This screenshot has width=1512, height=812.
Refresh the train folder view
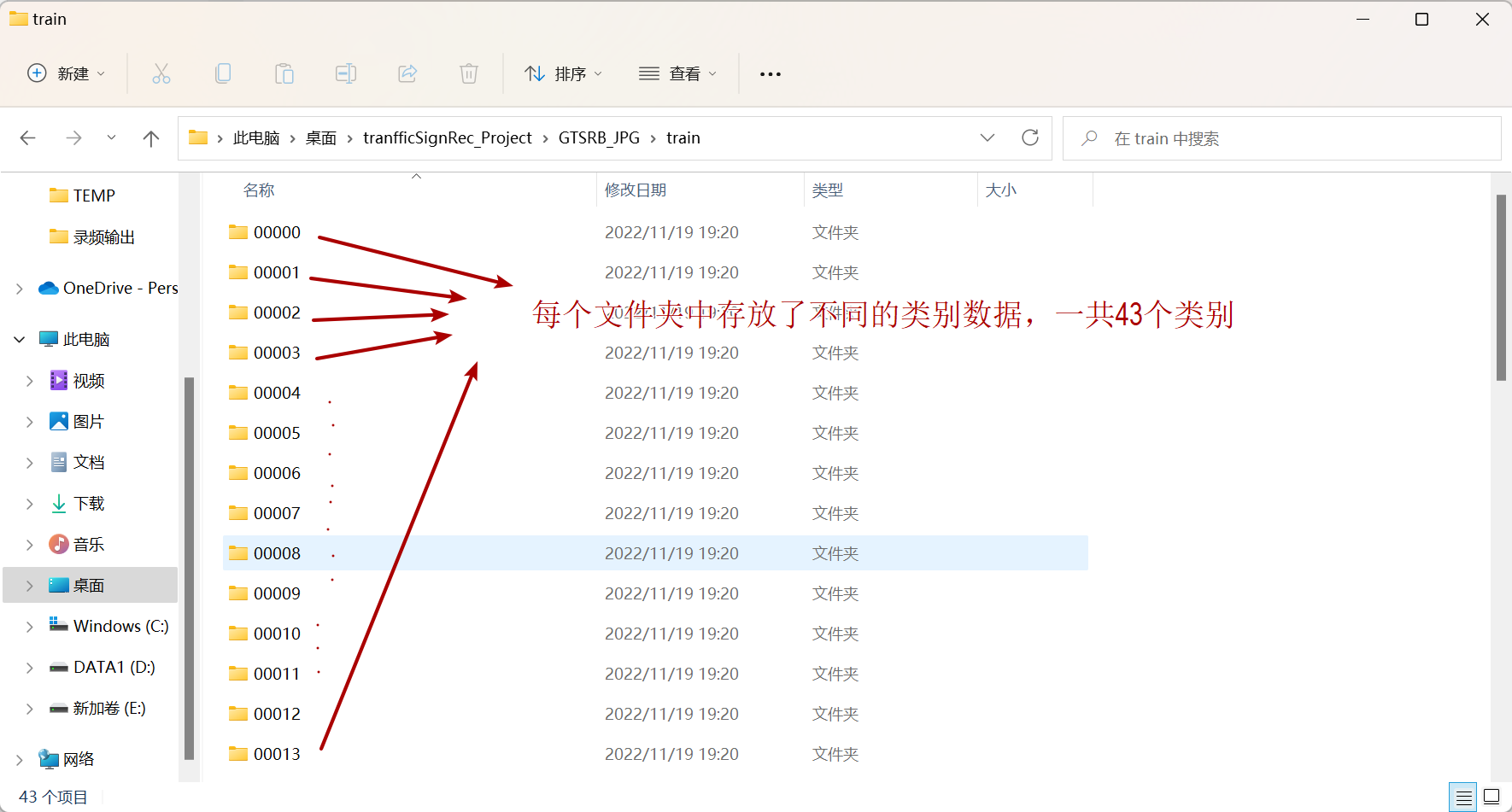tap(1030, 137)
